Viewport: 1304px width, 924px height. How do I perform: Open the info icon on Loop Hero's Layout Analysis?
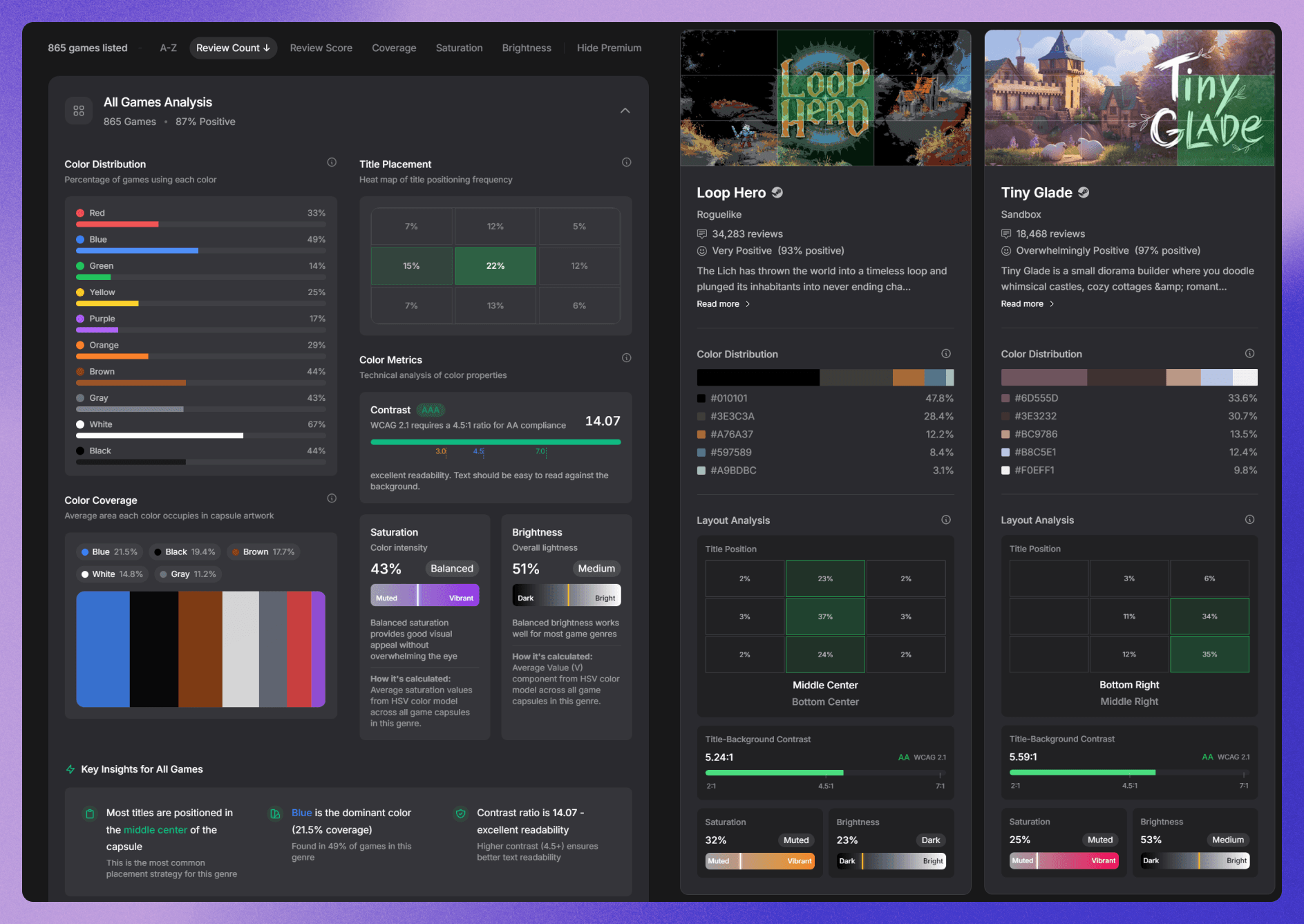pos(946,519)
